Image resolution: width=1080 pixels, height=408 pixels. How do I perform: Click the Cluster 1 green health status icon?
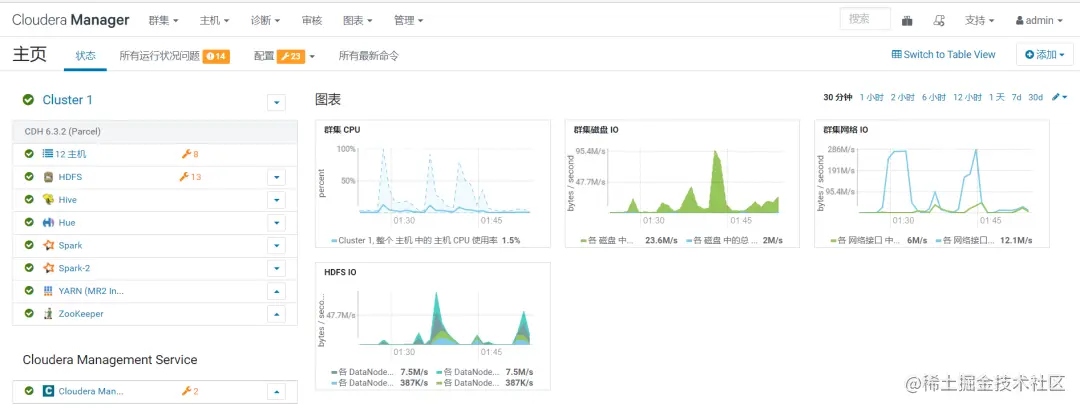tap(28, 100)
